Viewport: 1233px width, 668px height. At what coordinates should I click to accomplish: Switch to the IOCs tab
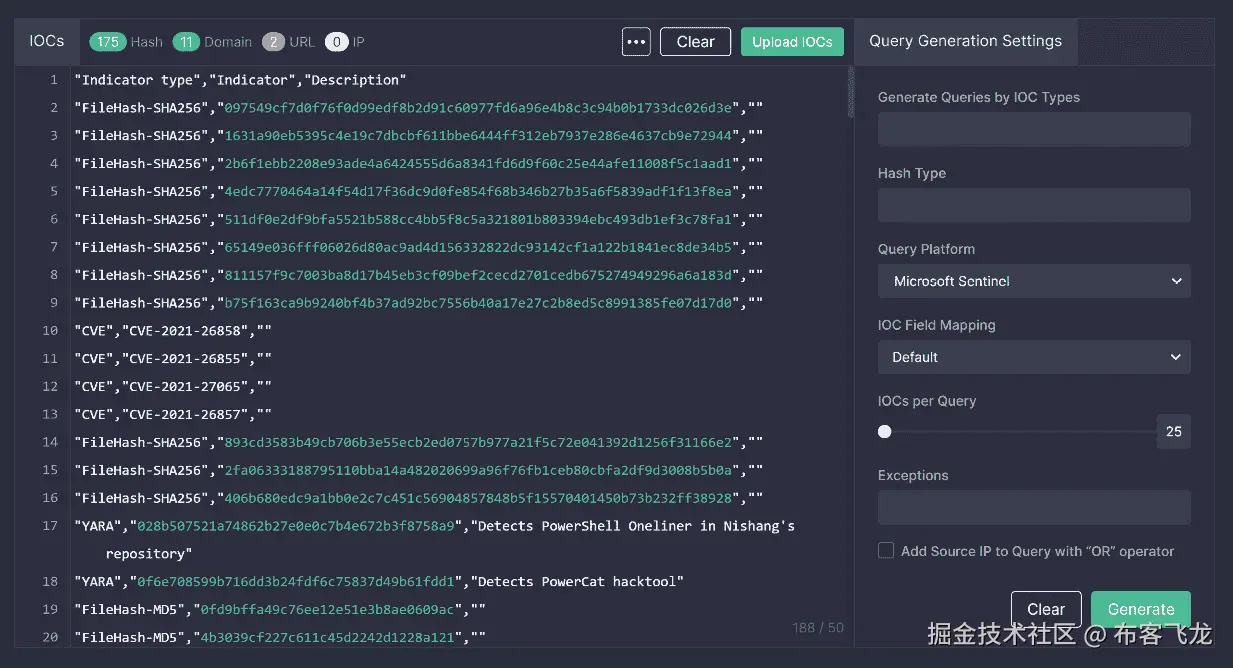pyautogui.click(x=46, y=41)
